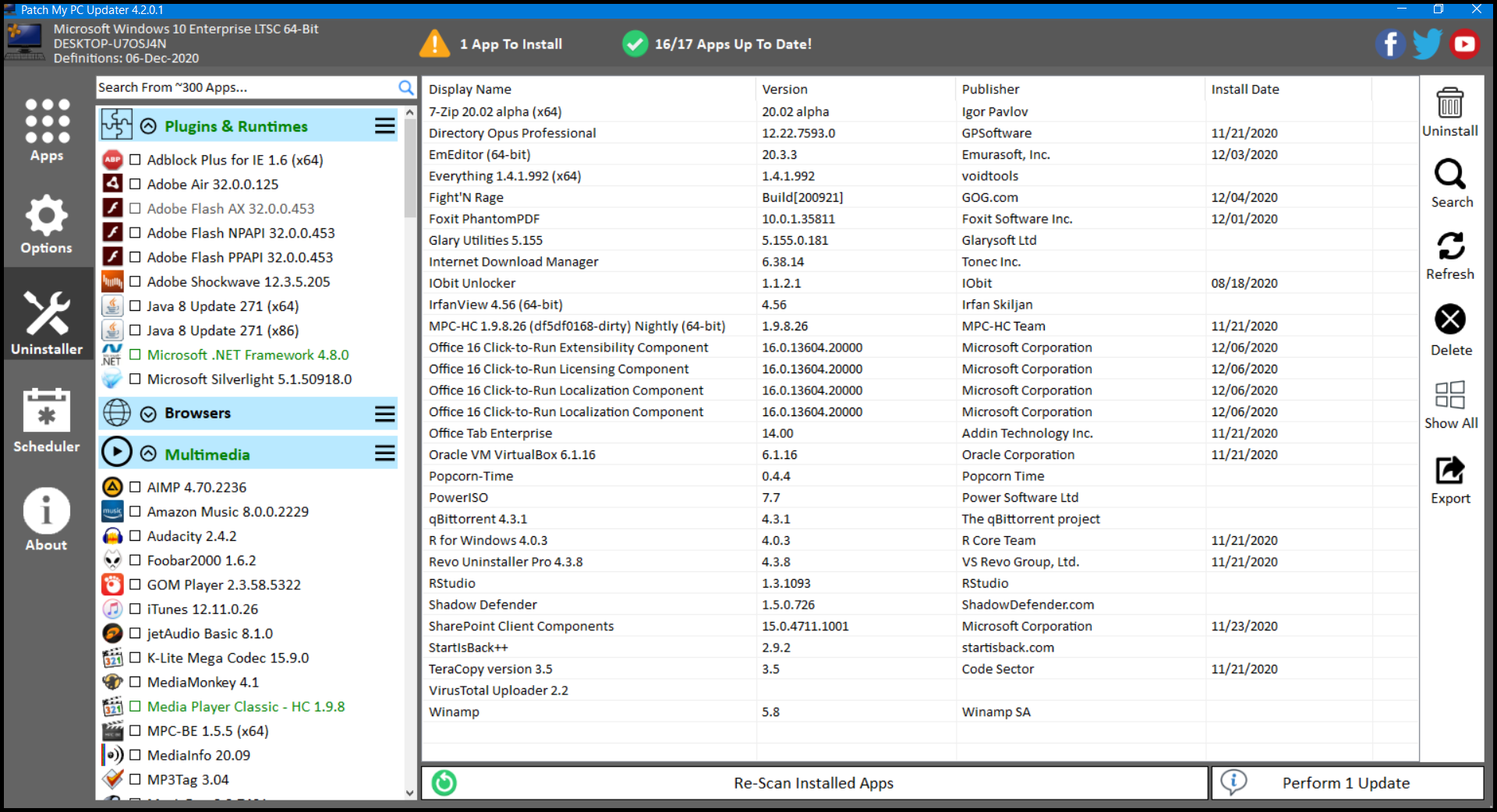The height and width of the screenshot is (812, 1497).
Task: Click the AIMP app icon
Action: coord(113,487)
